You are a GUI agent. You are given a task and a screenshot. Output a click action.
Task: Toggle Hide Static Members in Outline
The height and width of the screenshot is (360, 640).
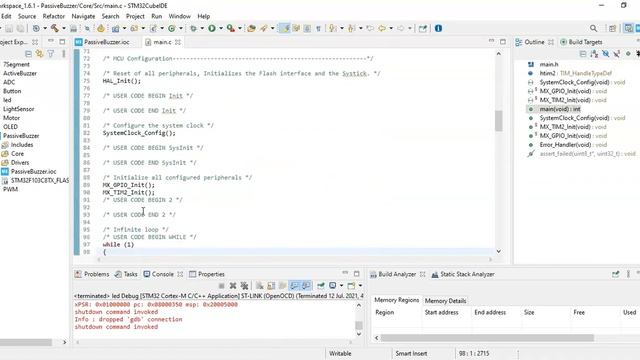coord(617,54)
